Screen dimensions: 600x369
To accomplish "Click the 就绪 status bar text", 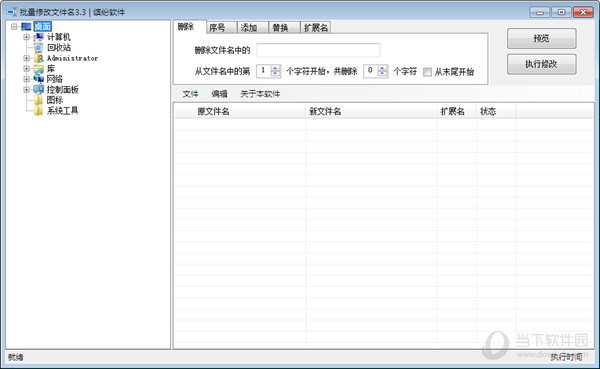I will (16, 357).
